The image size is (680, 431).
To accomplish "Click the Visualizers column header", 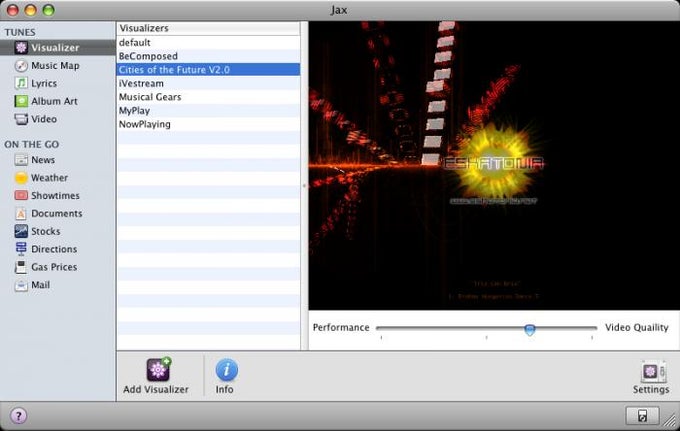I will click(x=208, y=28).
